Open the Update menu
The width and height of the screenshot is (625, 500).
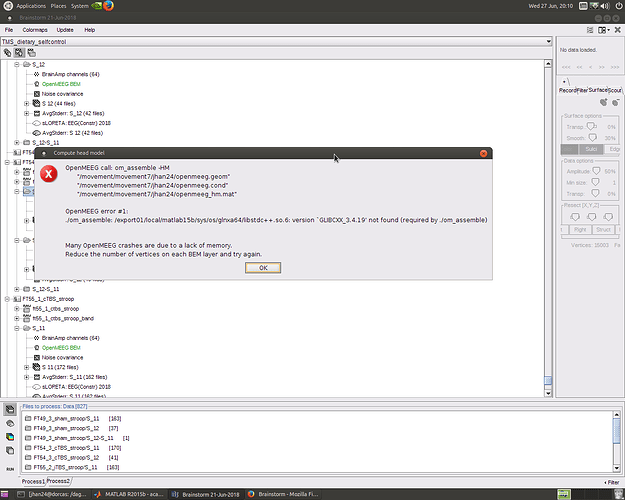pyautogui.click(x=67, y=30)
